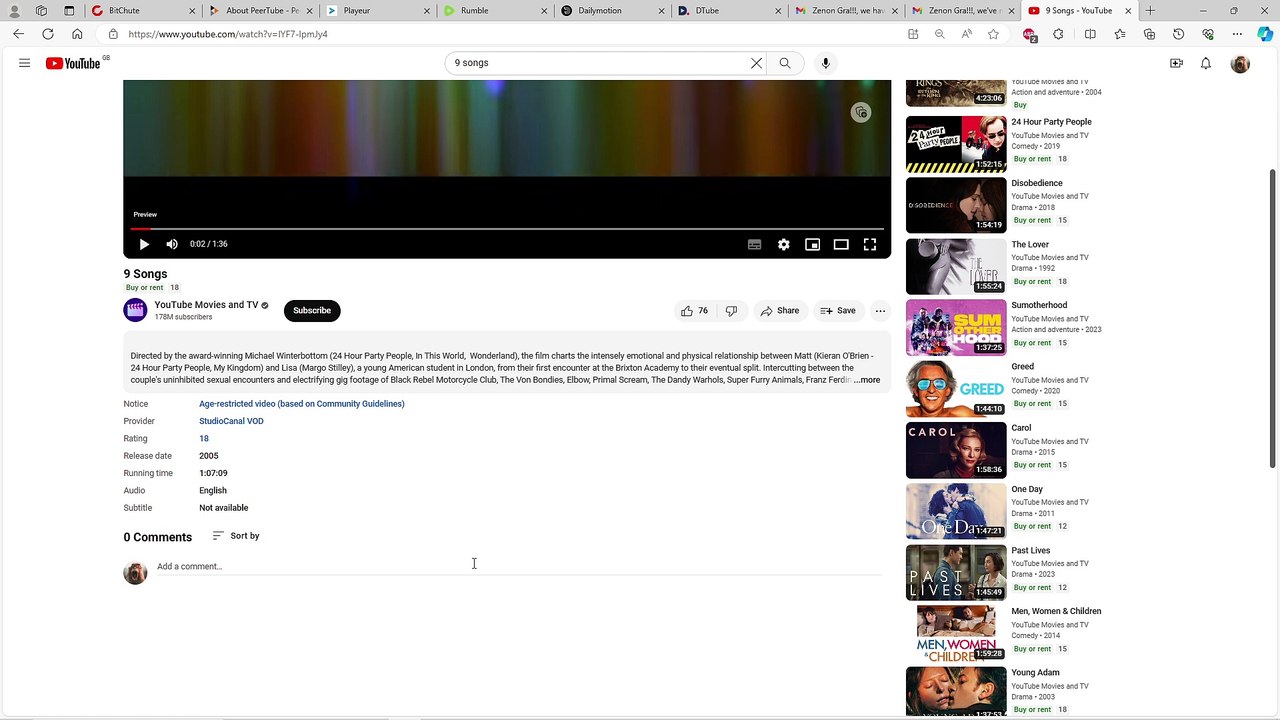This screenshot has width=1280, height=720.
Task: Open the StudioCanal VOD provider link
Action: (x=231, y=421)
